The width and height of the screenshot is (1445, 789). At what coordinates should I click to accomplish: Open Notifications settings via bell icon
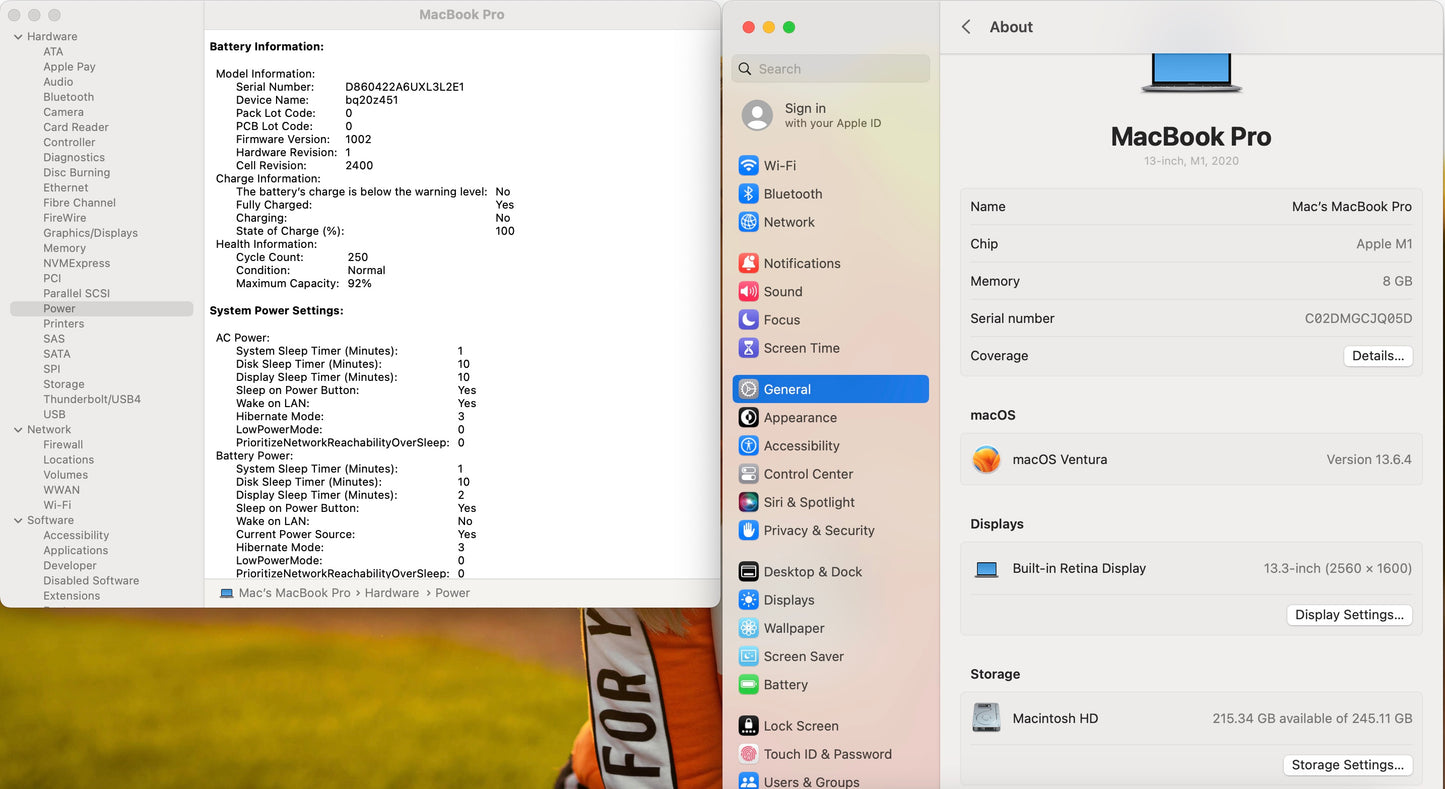coord(748,264)
